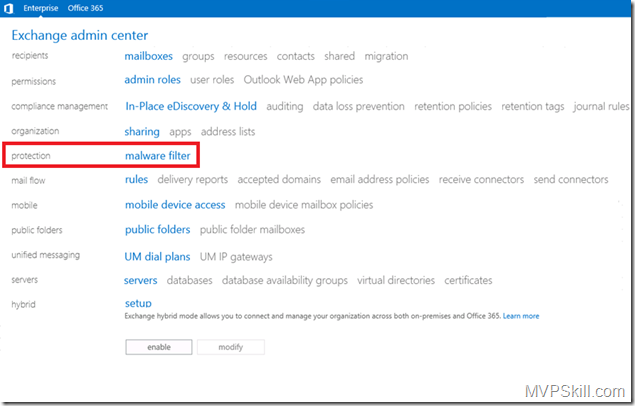Switch to the Enterprise tab
The width and height of the screenshot is (635, 406).
[x=44, y=8]
